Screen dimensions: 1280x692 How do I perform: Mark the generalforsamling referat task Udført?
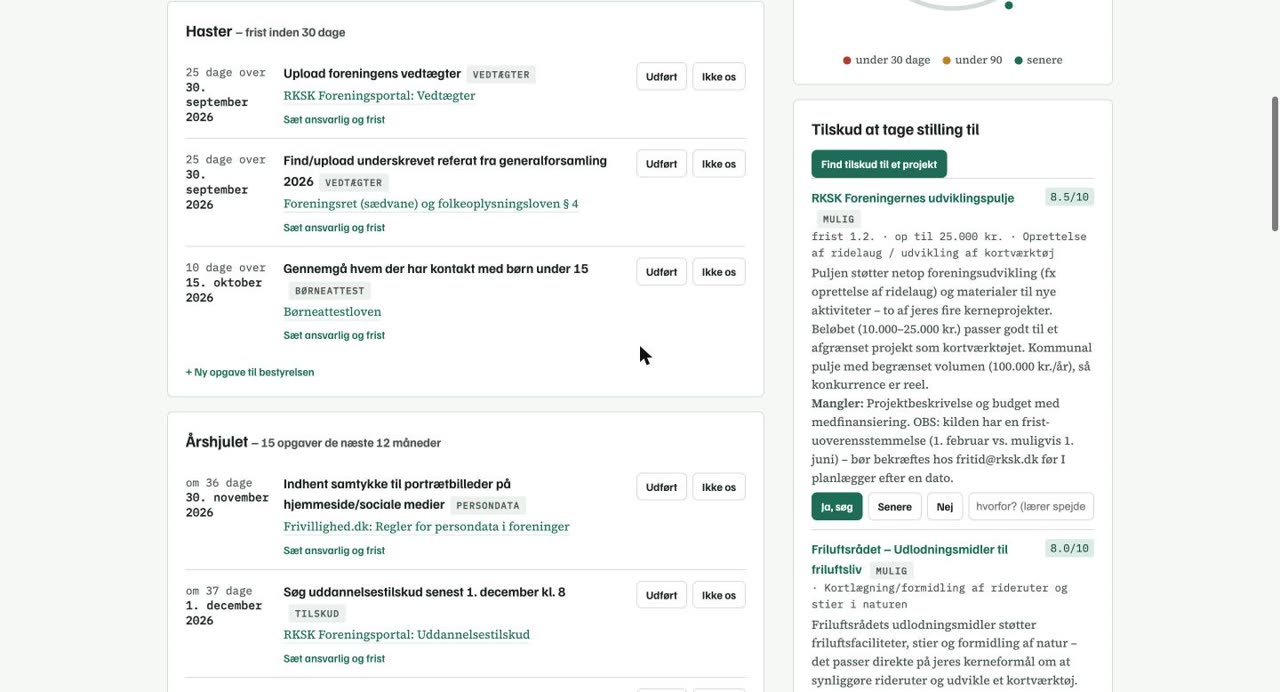click(661, 164)
